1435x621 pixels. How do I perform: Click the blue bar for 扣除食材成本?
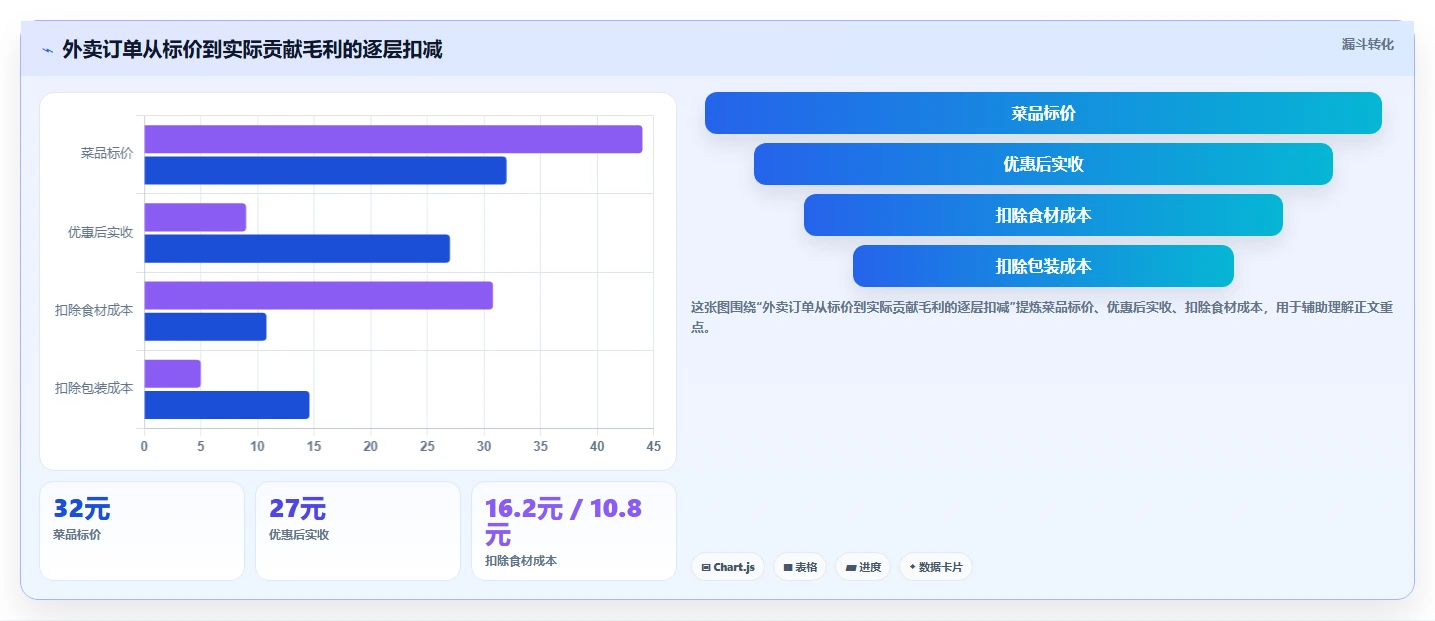click(205, 326)
